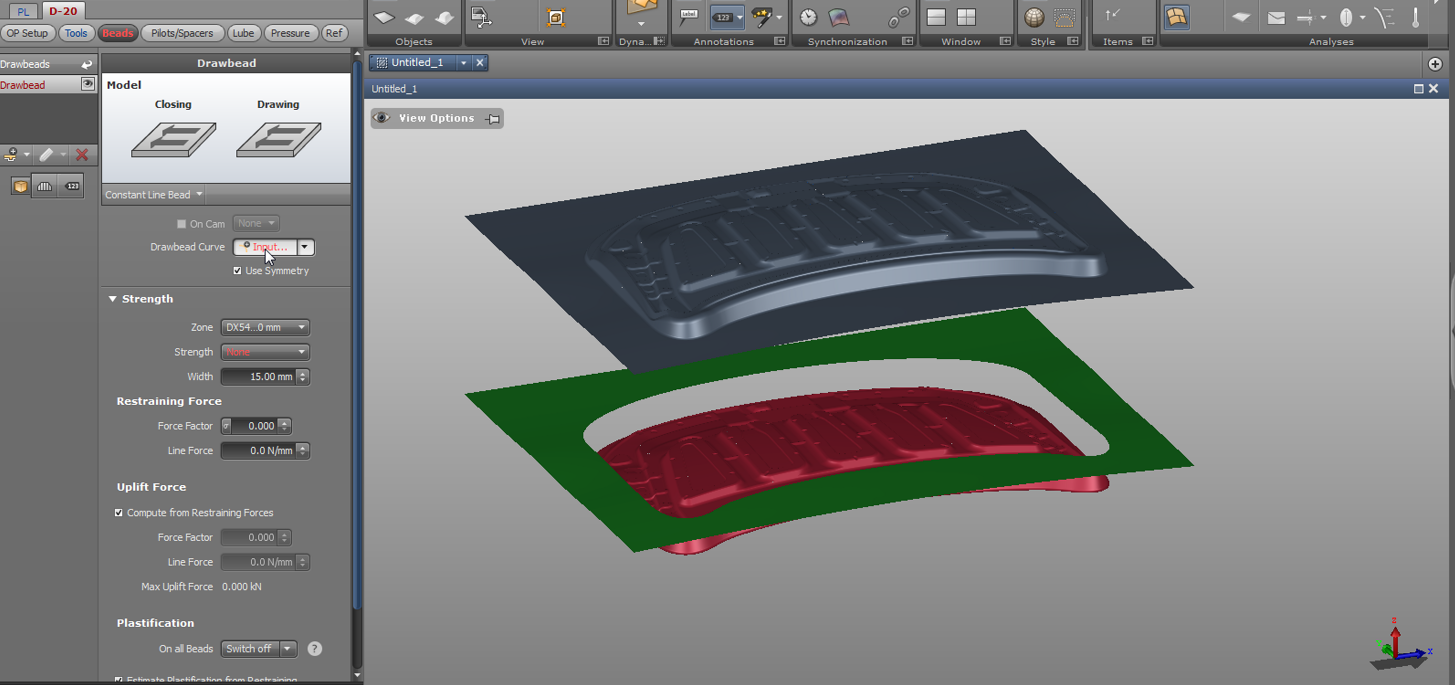This screenshot has height=685, width=1455.
Task: Click the globe icon in Style
Action: pos(1034,17)
